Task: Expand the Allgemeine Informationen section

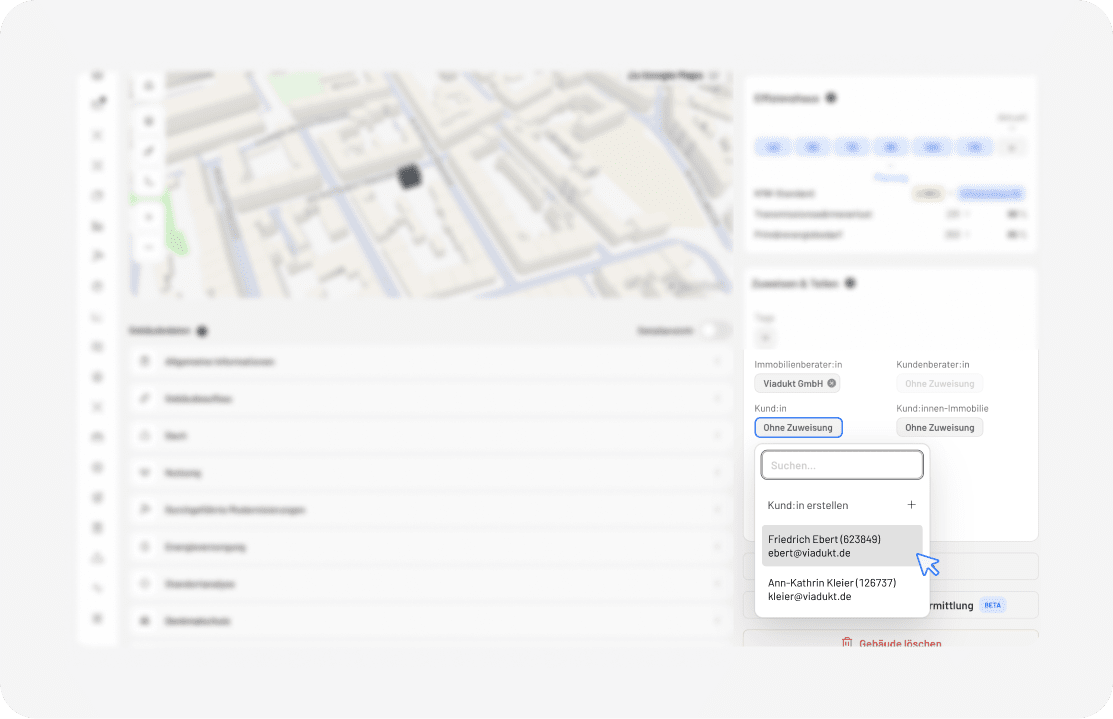Action: click(x=430, y=362)
